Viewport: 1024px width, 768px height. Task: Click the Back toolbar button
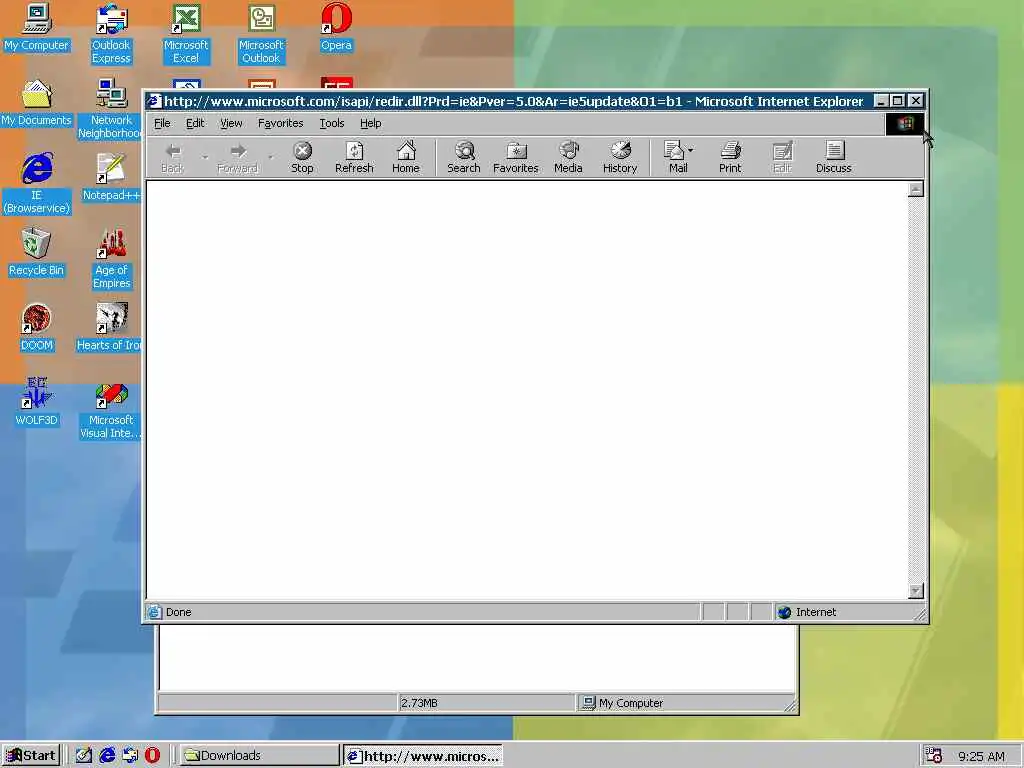[172, 157]
